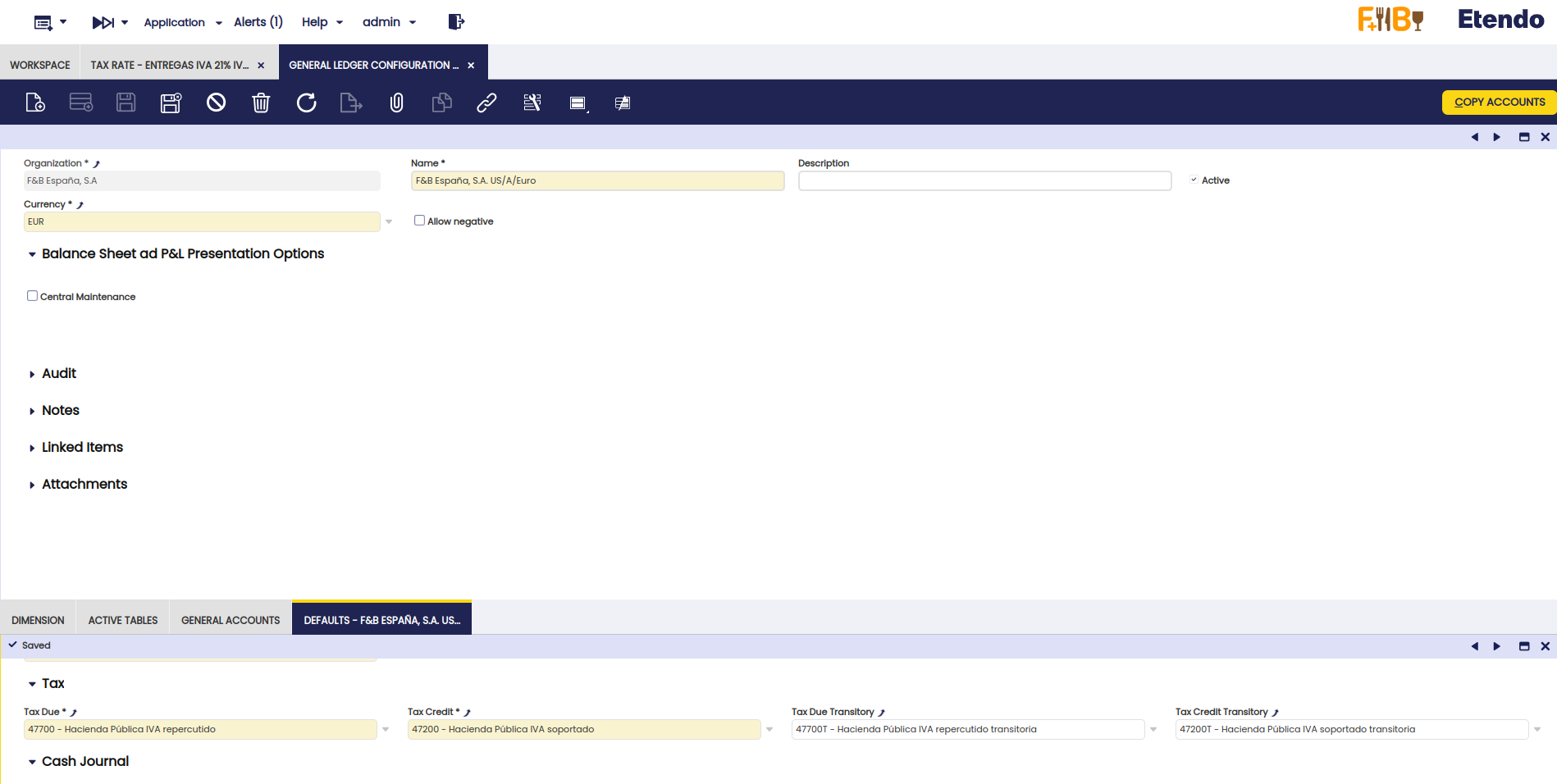Click into the Description field
The width and height of the screenshot is (1557, 784).
984,180
